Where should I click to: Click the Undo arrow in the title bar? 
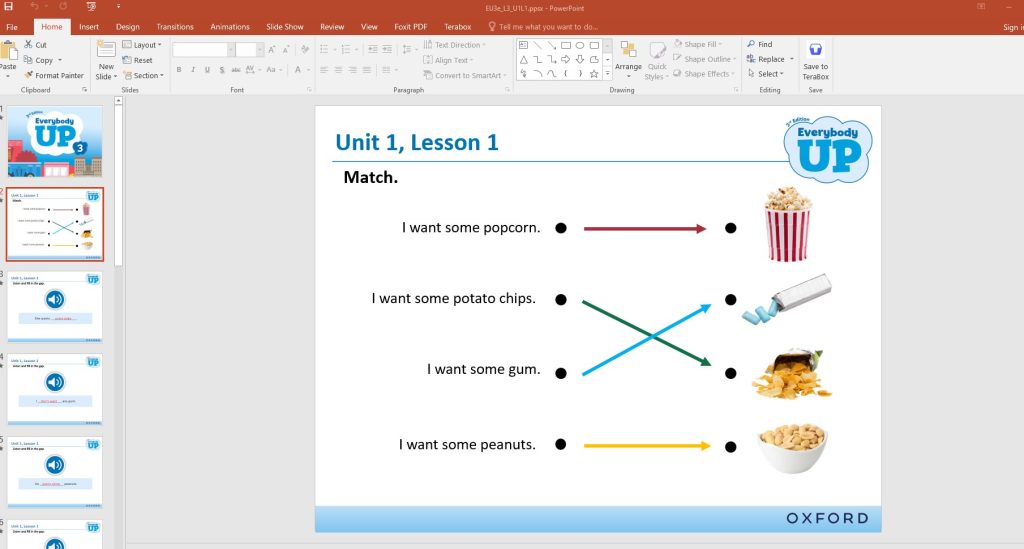[34, 7]
